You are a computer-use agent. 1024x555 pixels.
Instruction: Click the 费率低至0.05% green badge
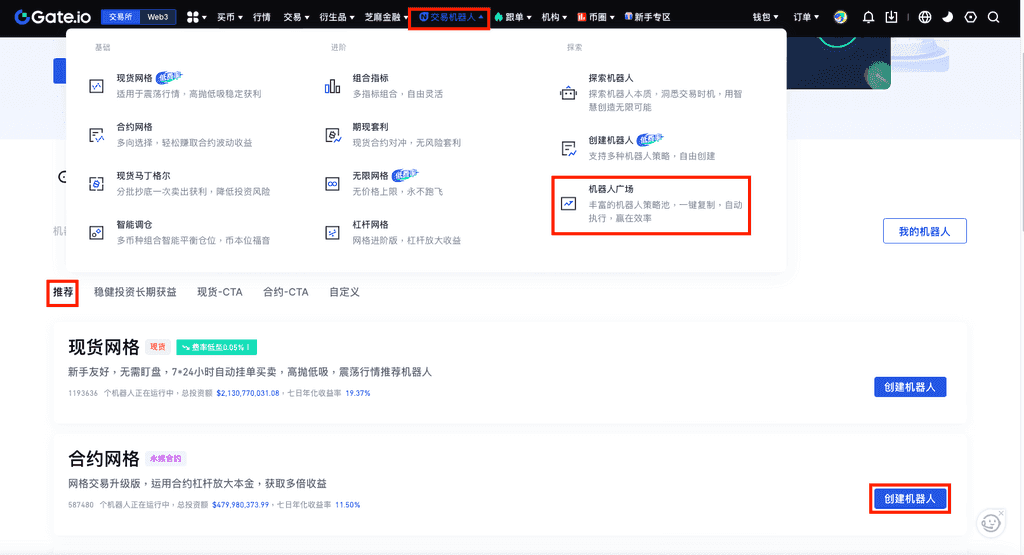(217, 347)
